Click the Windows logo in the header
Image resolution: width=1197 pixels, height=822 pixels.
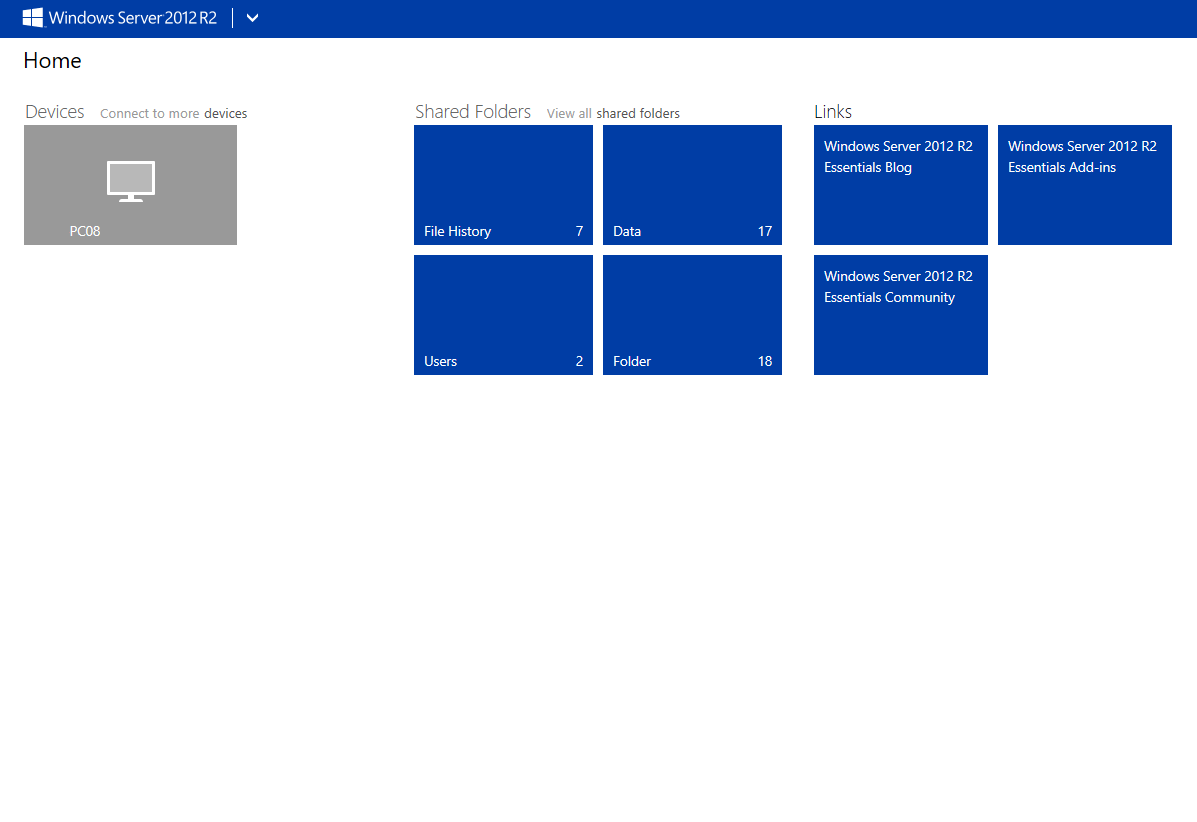33,18
